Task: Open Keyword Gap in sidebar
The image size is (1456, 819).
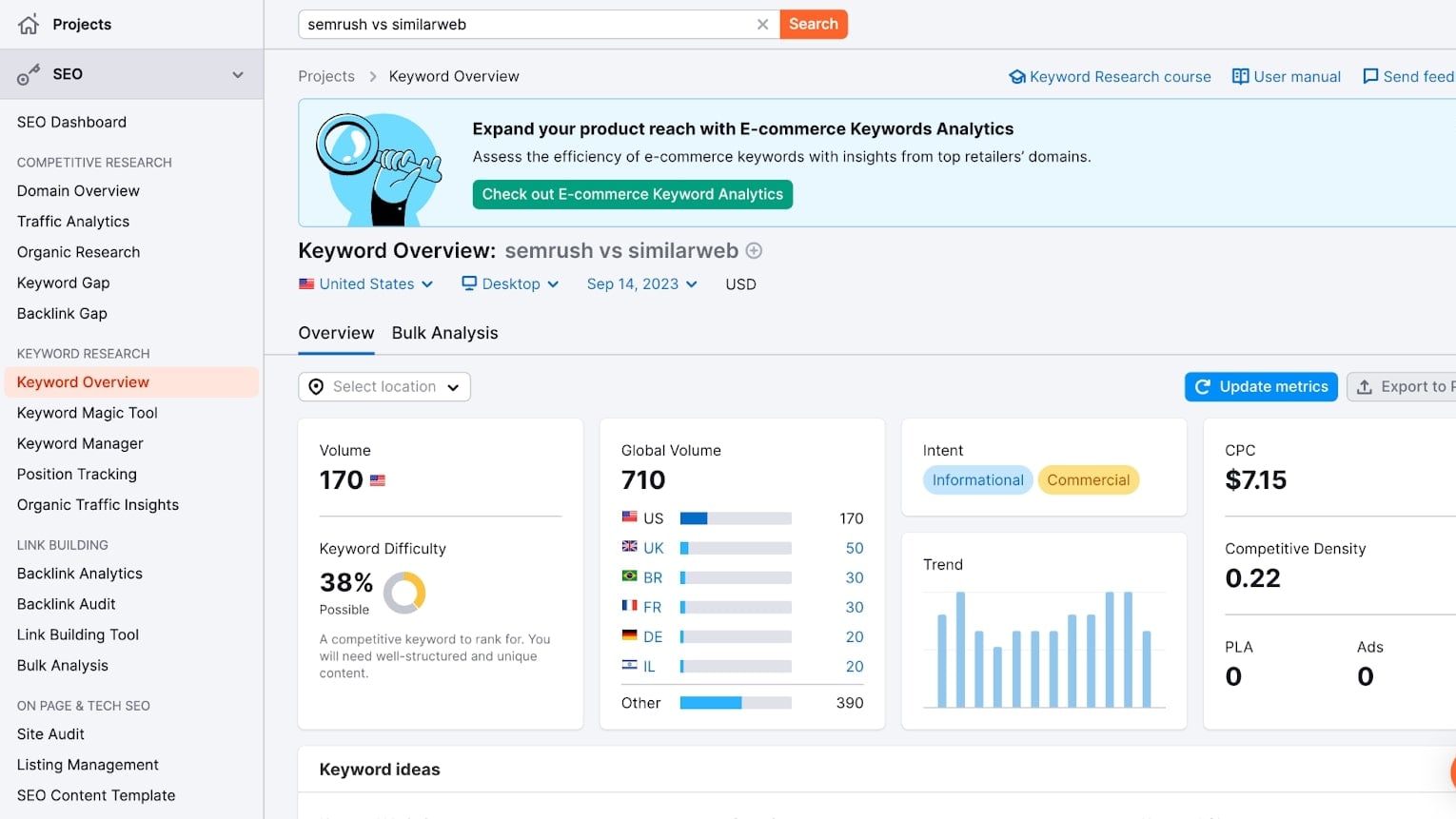Action: (63, 283)
